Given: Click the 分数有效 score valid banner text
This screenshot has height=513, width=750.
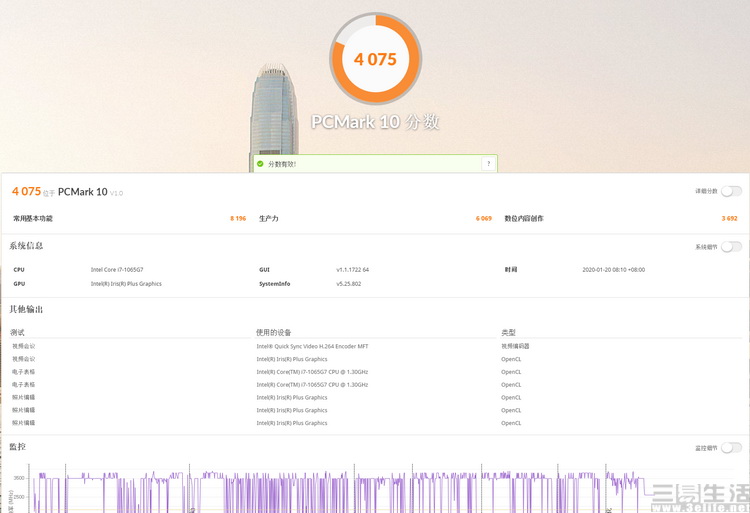Looking at the screenshot, I should 282,164.
